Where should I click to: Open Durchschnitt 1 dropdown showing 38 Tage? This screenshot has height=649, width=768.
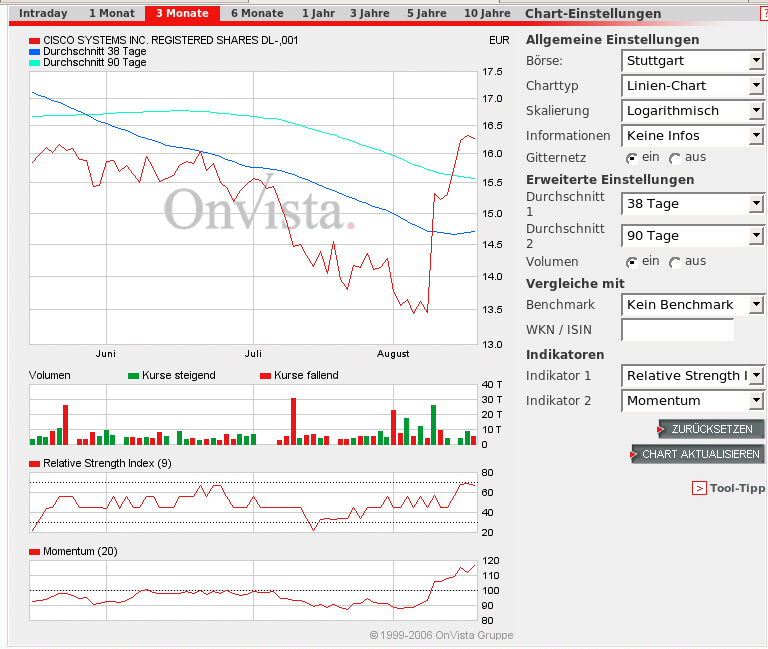click(693, 204)
